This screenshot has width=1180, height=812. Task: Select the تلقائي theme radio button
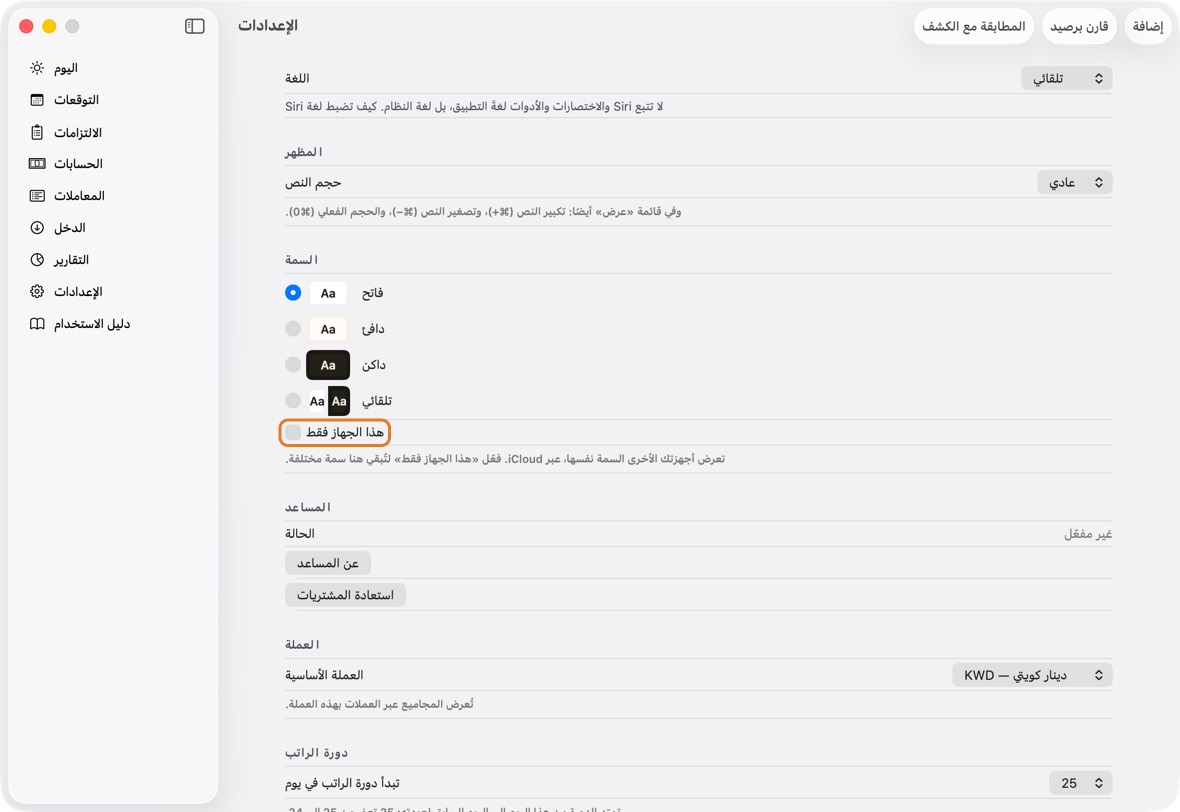293,401
